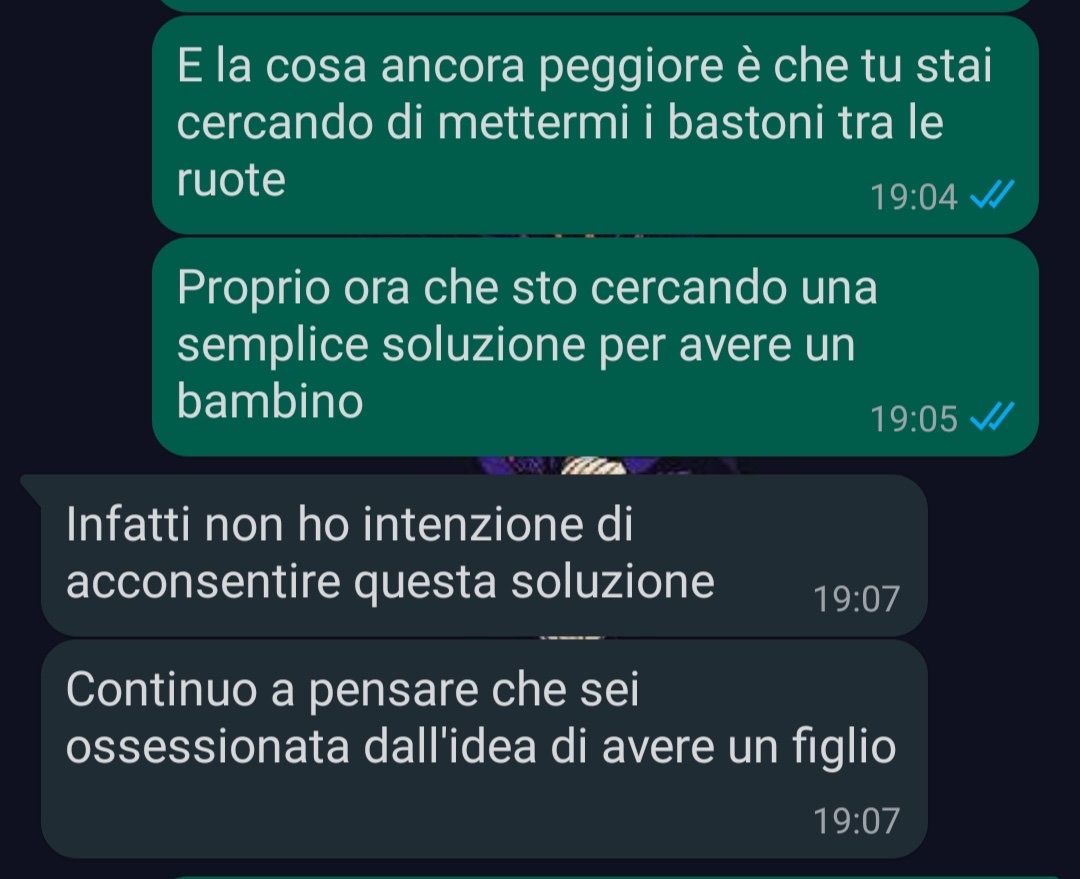Click the word "ruote"

(231, 180)
